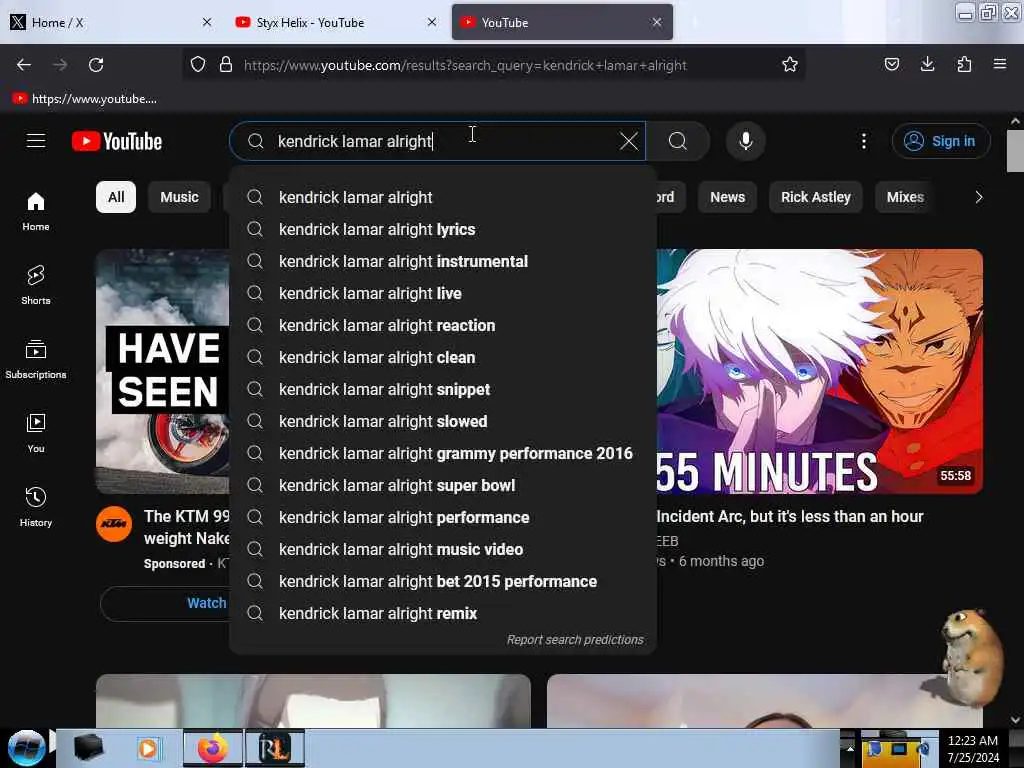Open the Windows Start orb
Screen dimensions: 1024x768
tap(27, 748)
